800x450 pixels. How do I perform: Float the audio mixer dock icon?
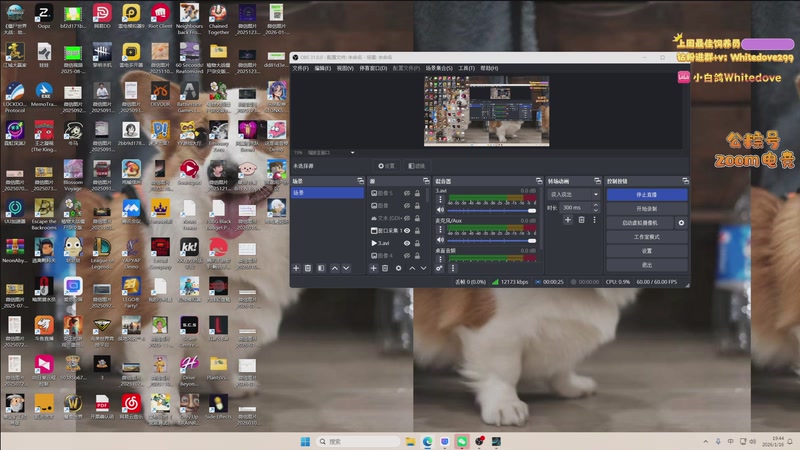tap(539, 181)
